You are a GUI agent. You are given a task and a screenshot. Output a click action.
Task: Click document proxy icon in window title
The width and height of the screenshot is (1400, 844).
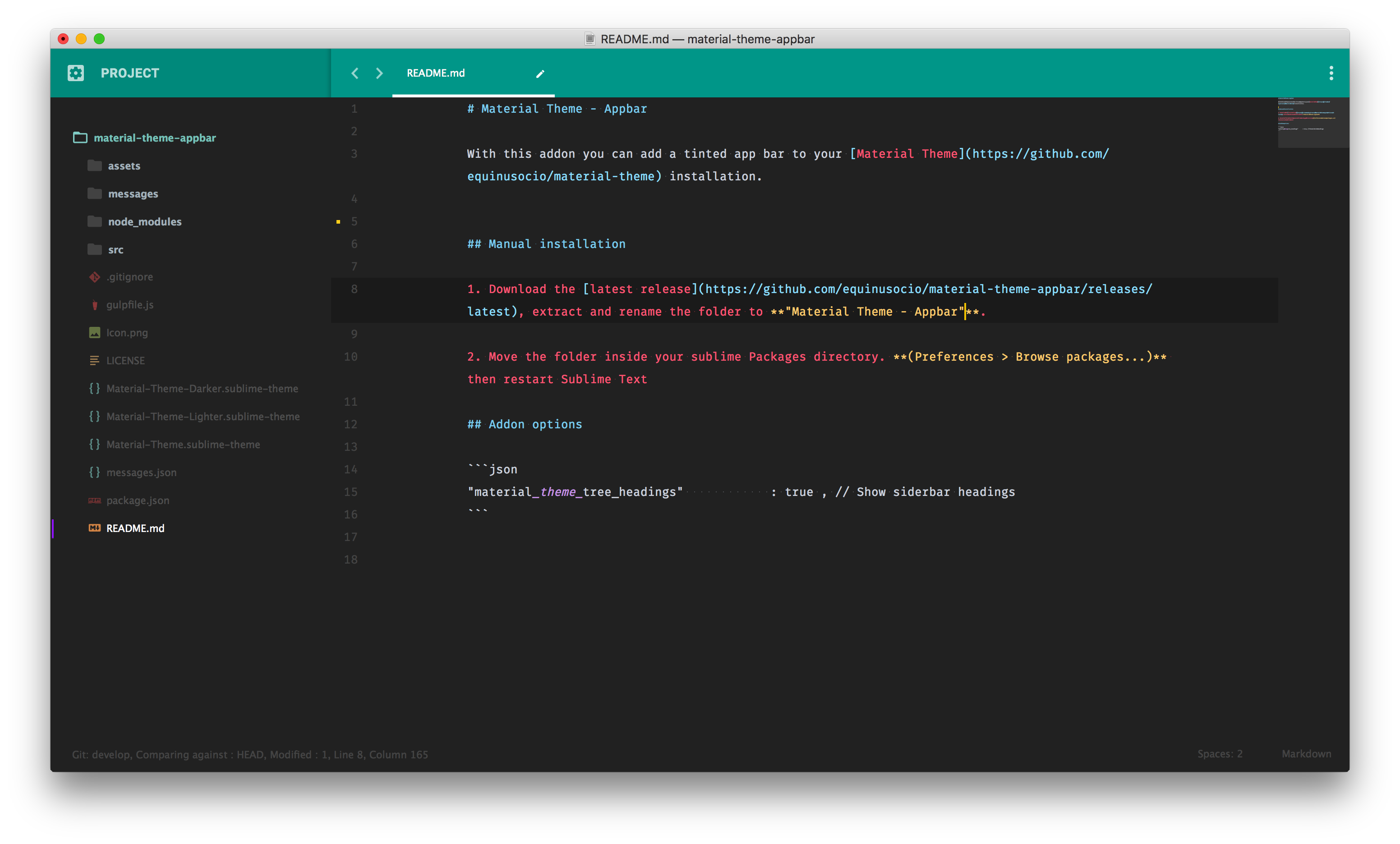click(x=590, y=39)
